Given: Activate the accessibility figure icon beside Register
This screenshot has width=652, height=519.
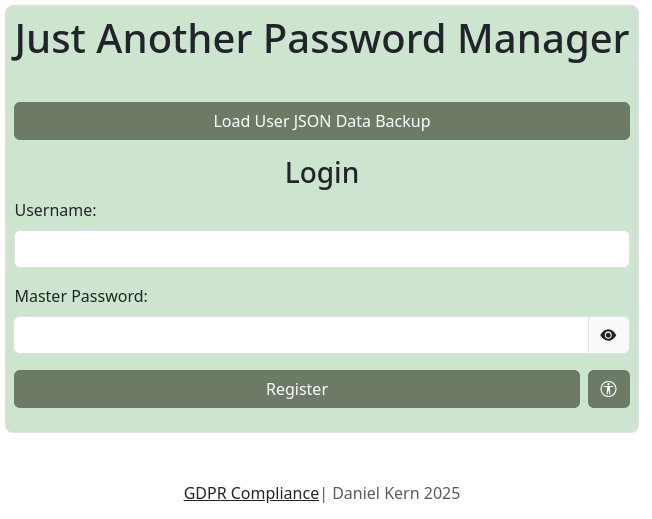Looking at the screenshot, I should (608, 389).
